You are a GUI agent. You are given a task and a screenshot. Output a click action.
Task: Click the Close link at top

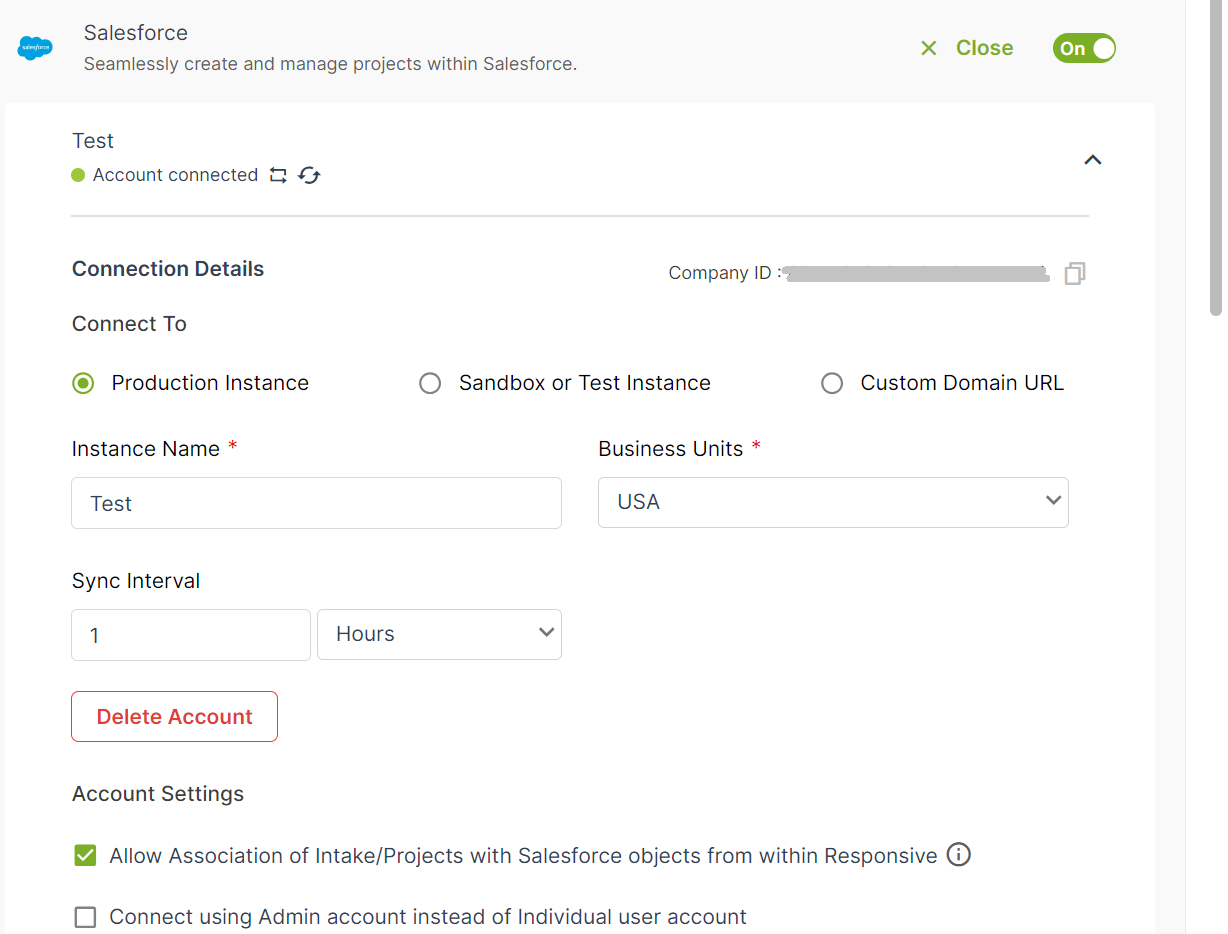[984, 48]
